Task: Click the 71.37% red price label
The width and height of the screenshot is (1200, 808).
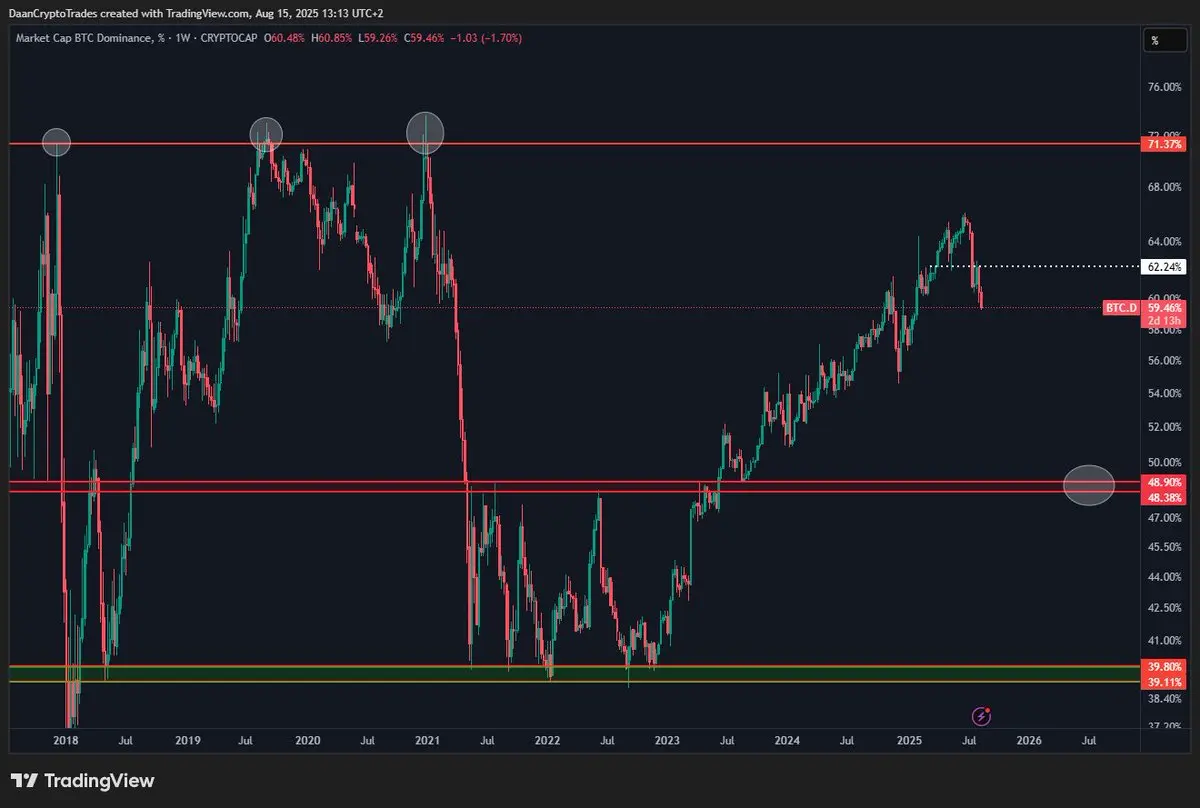Action: pos(1165,144)
